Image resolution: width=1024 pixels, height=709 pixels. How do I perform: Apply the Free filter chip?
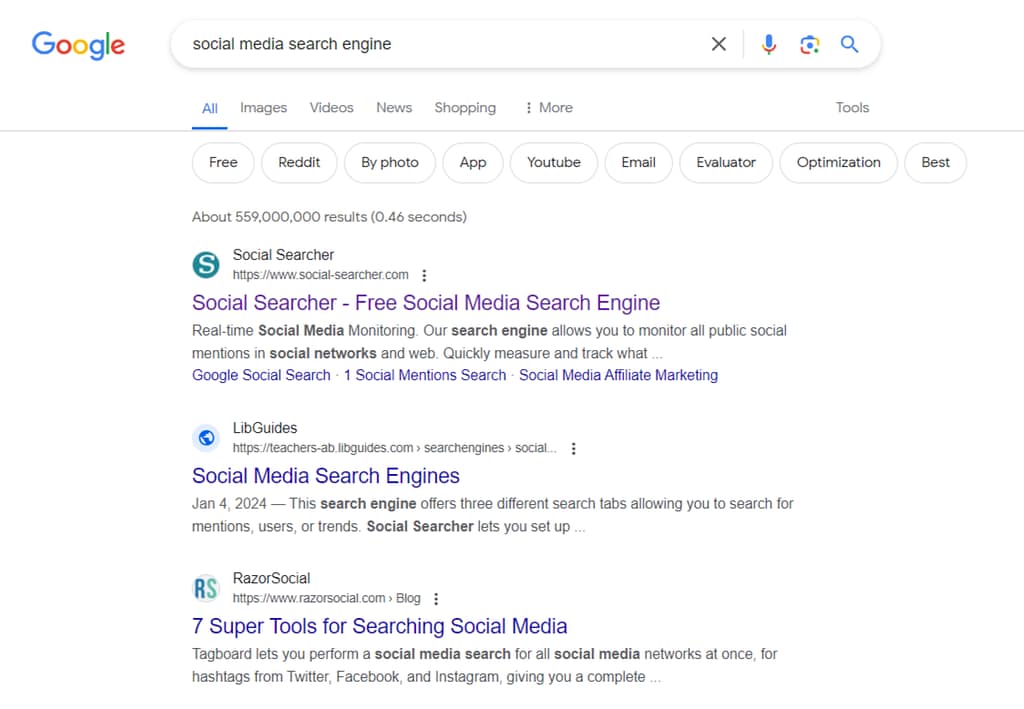point(223,163)
